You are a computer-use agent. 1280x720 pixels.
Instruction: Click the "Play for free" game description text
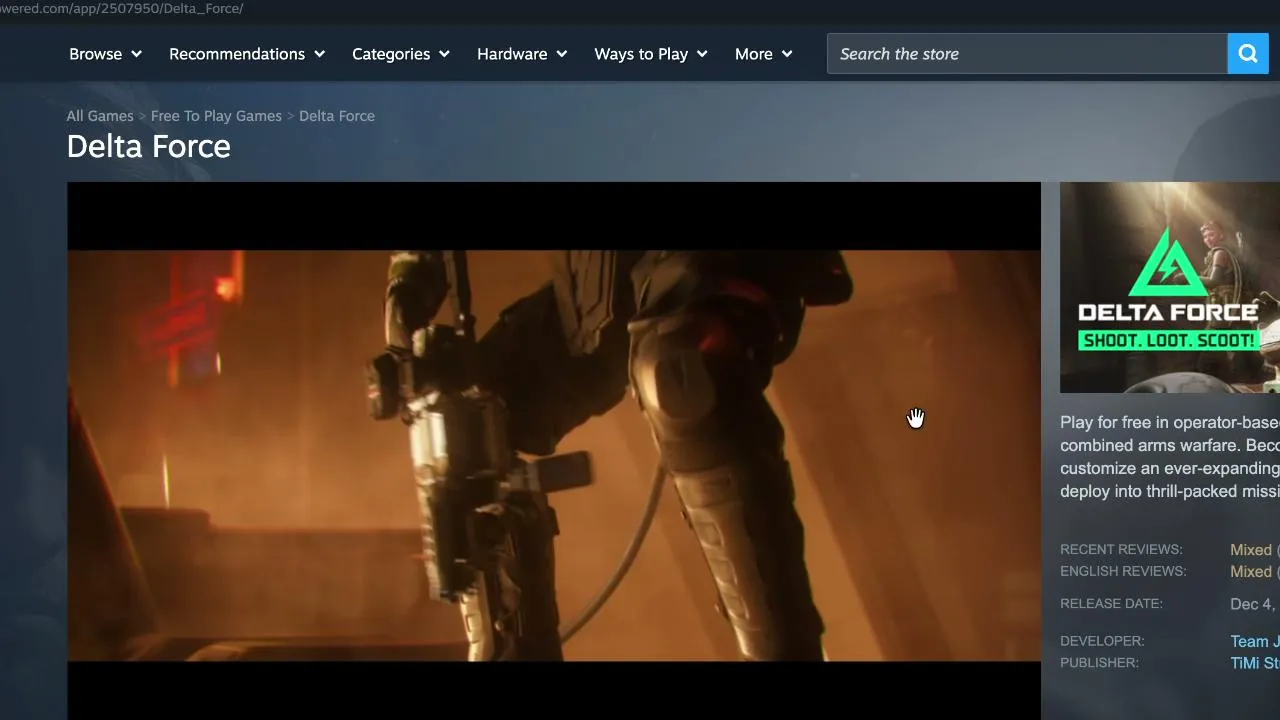[1170, 457]
